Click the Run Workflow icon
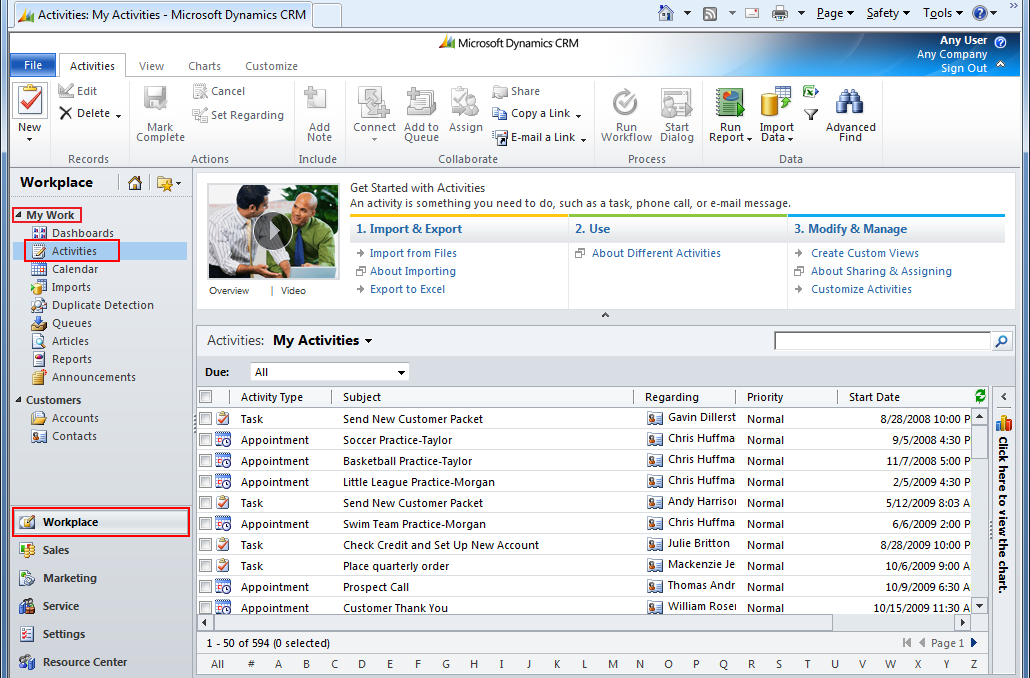Viewport: 1030px width, 678px height. point(626,102)
